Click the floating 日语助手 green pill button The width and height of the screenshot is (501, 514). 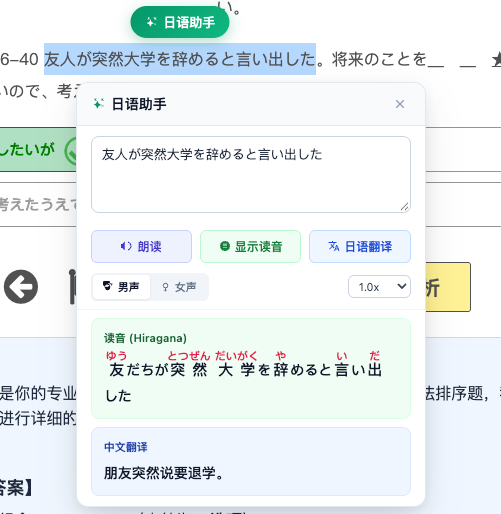point(180,22)
